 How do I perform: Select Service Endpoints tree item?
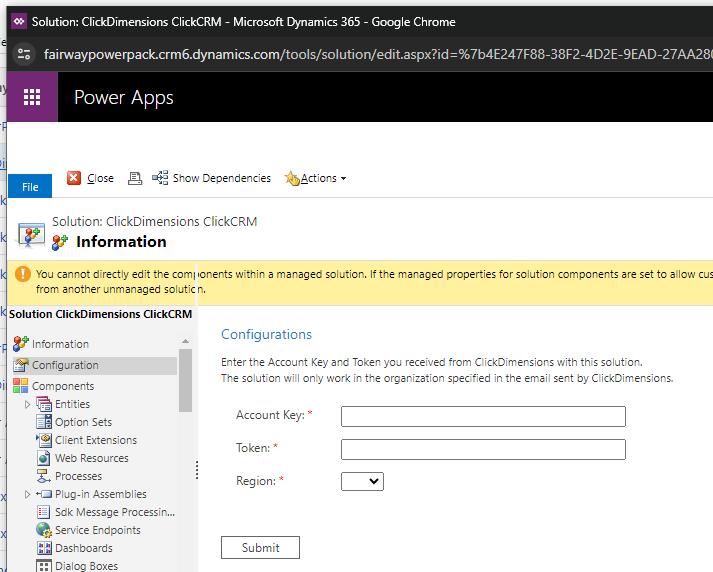98,530
